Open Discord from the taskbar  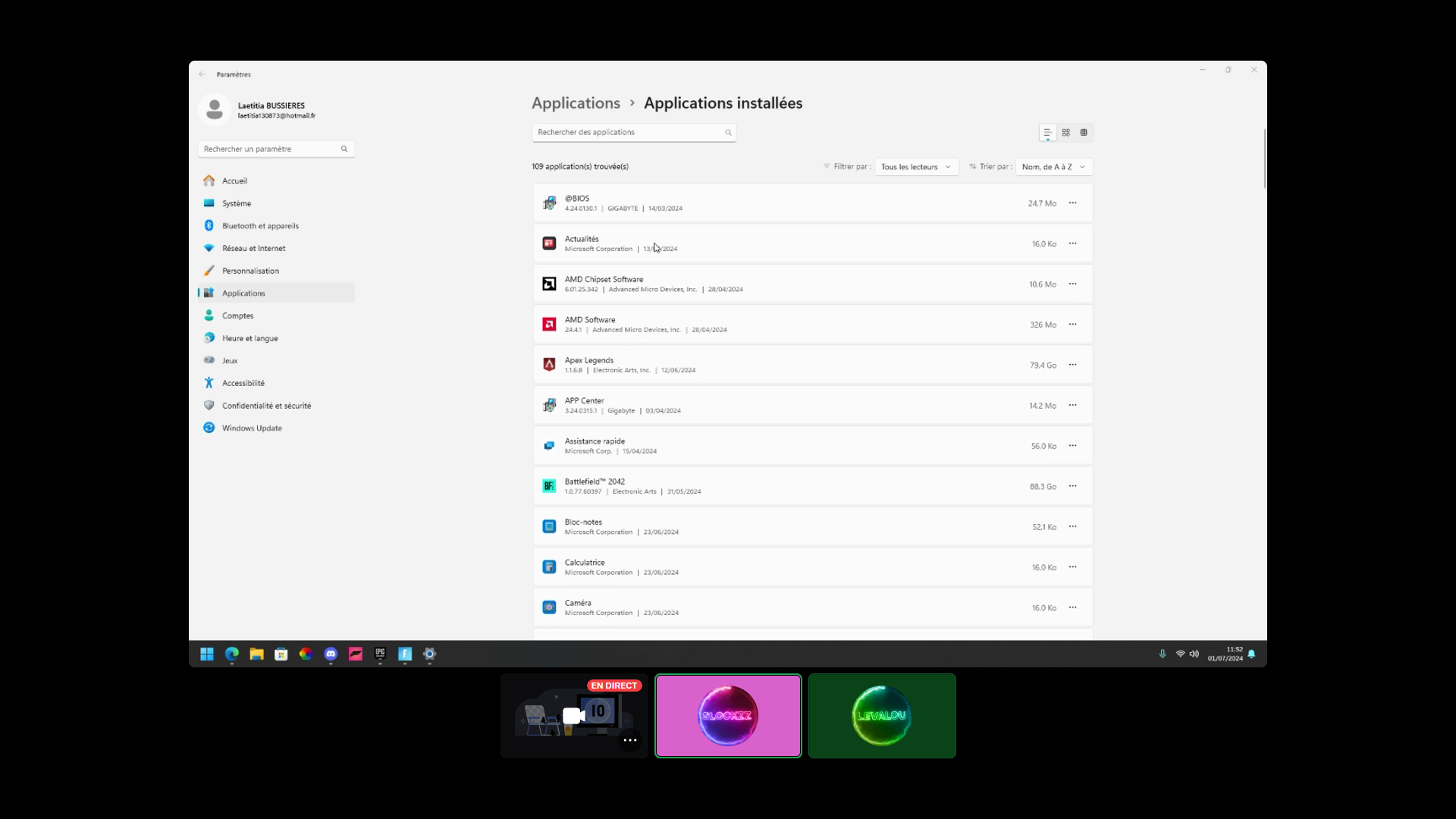pos(331,654)
